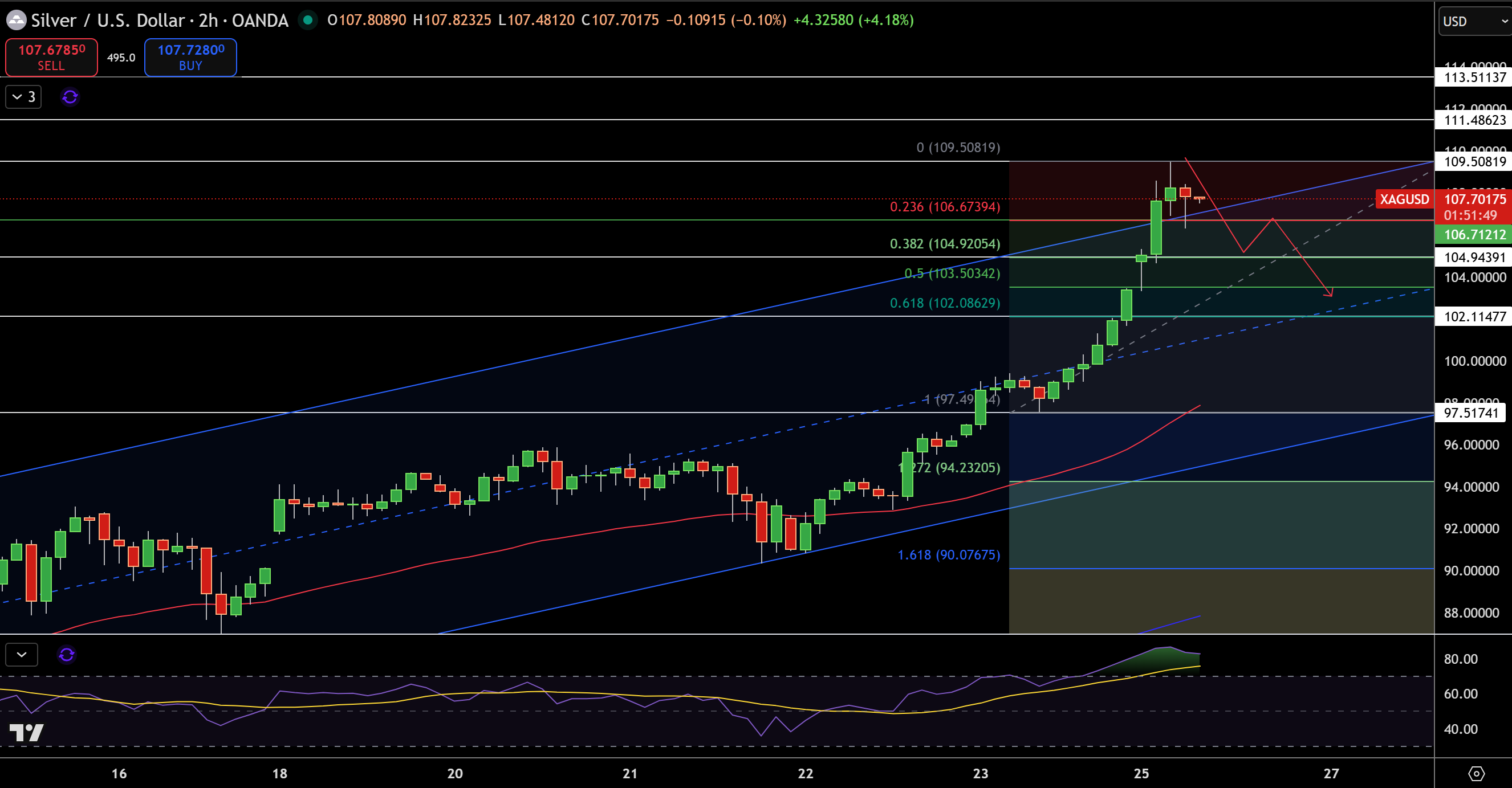Click the red arrowhead of the projection line

point(1328,292)
